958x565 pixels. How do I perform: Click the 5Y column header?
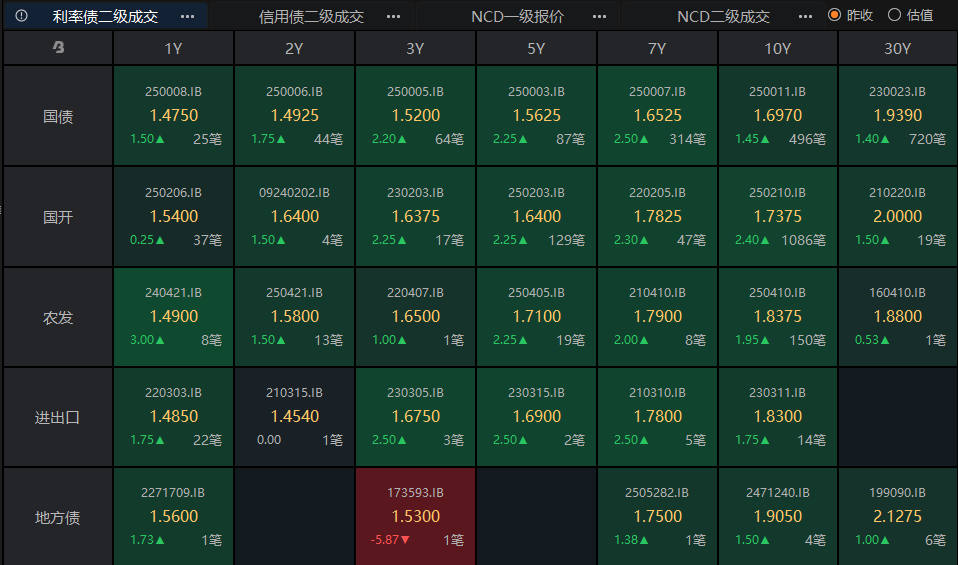point(536,48)
